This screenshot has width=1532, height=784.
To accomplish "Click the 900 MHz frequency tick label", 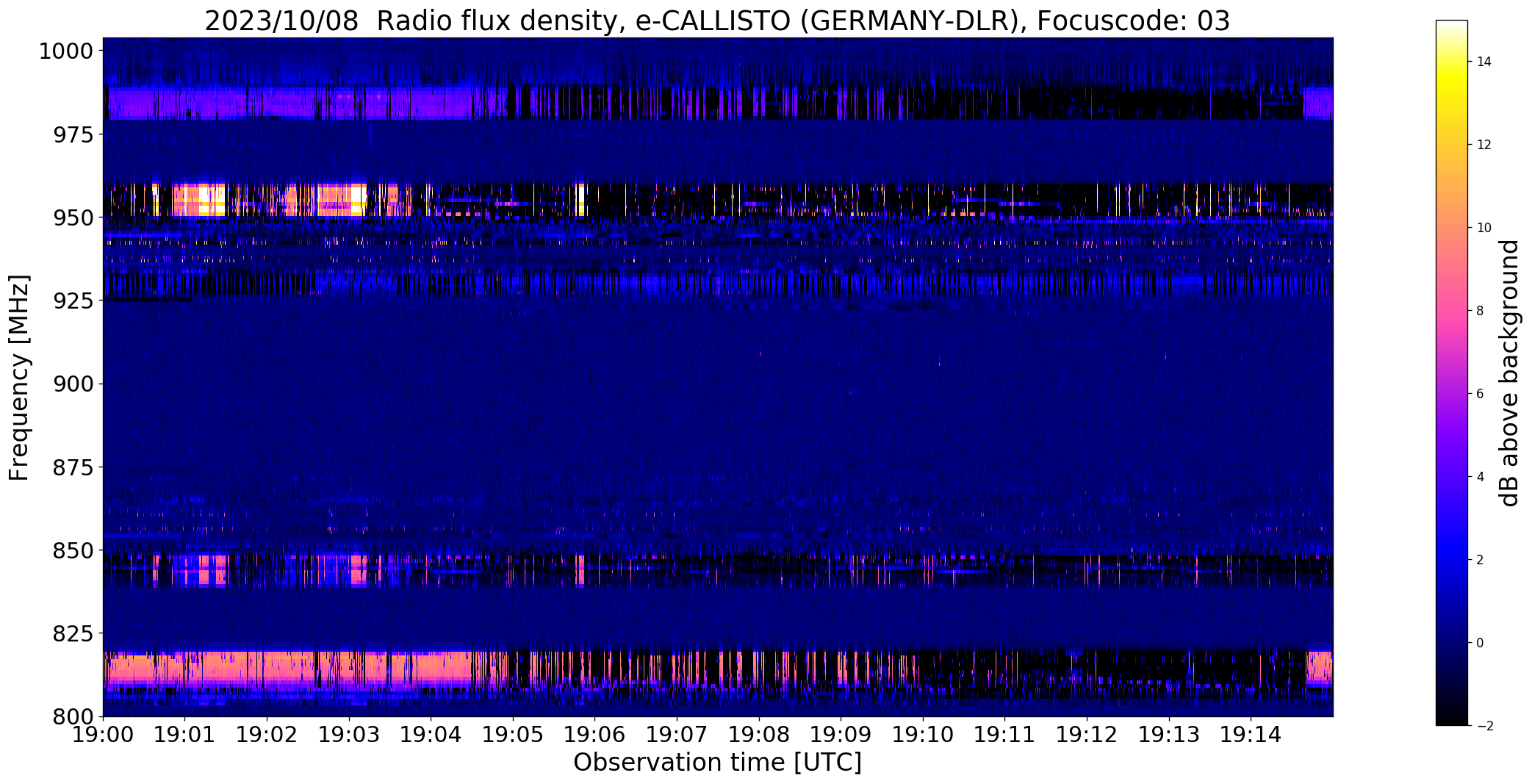I will click(73, 384).
